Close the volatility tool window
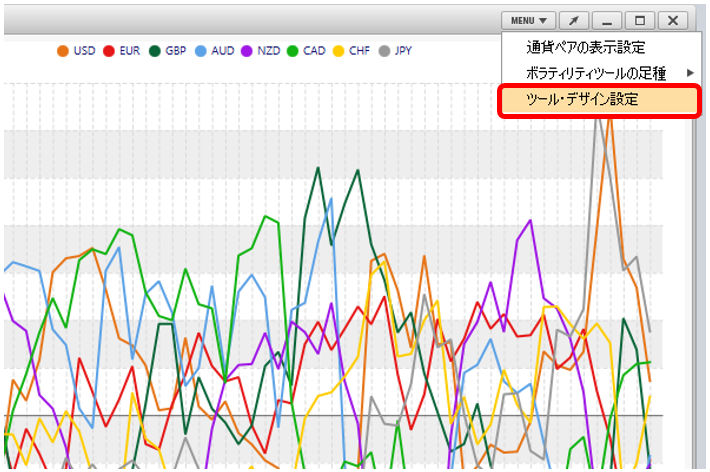The width and height of the screenshot is (710, 472). [x=673, y=20]
